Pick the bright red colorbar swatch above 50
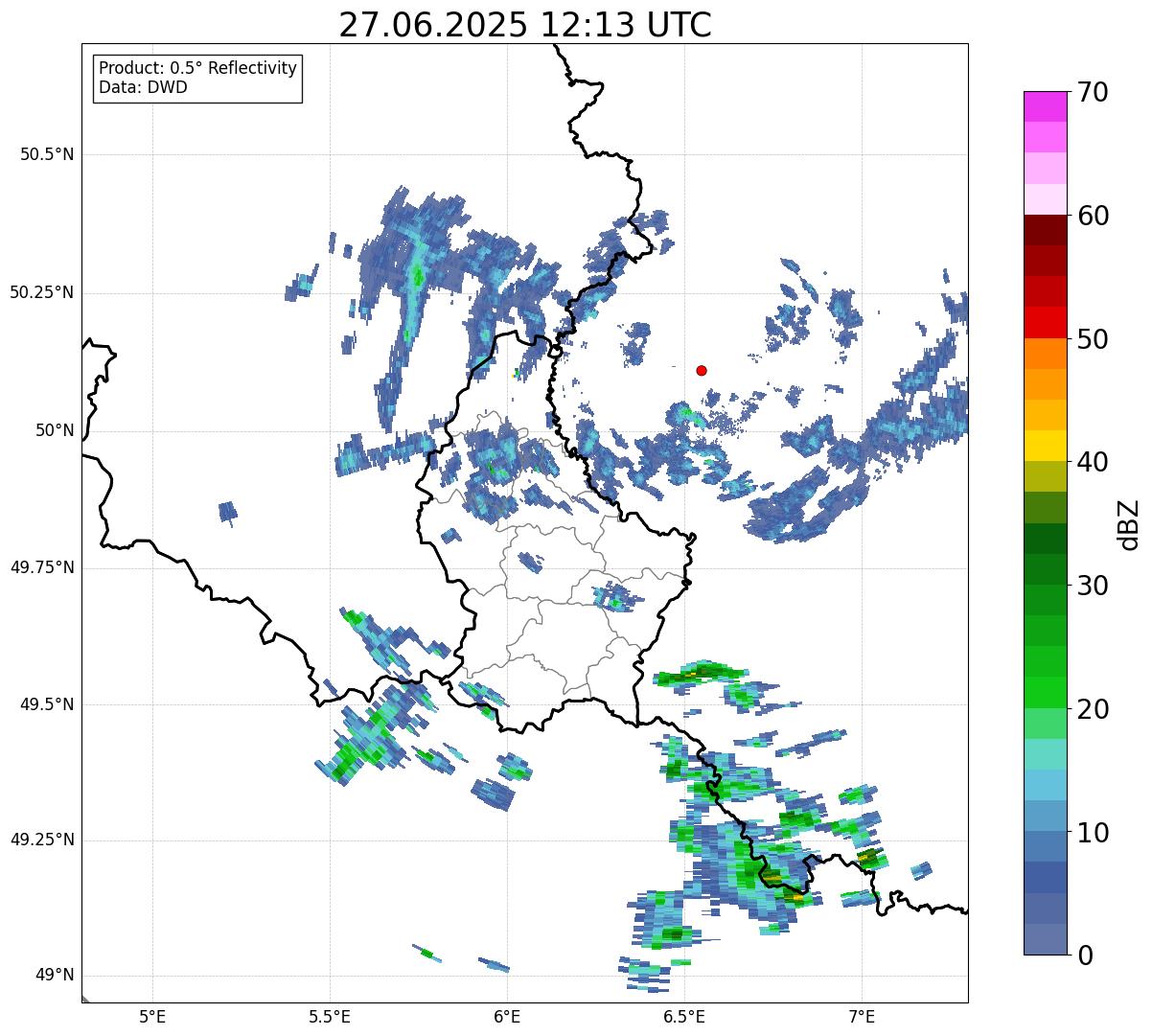The width and height of the screenshot is (1152, 1036). coord(1045,323)
